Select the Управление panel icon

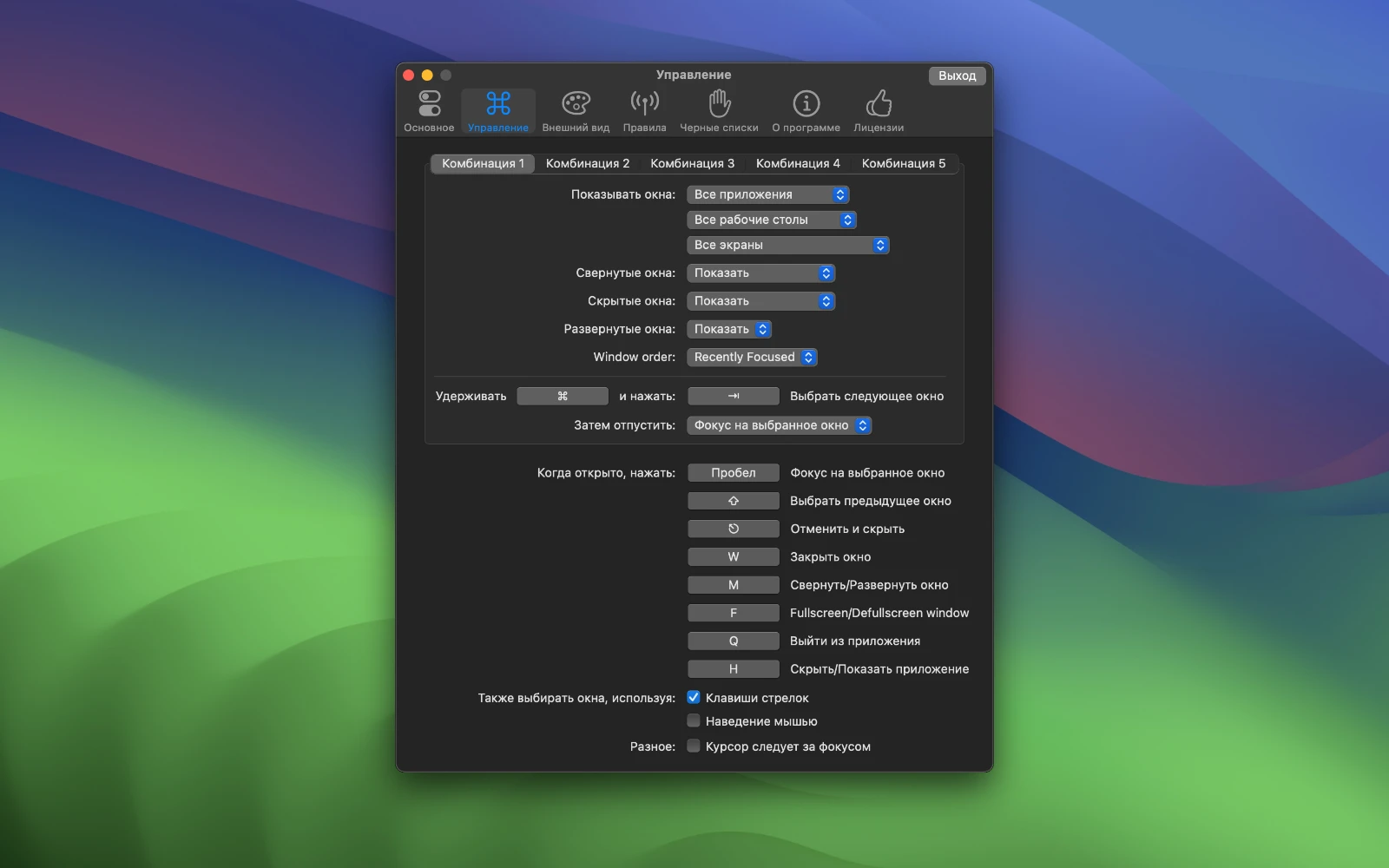[497, 108]
